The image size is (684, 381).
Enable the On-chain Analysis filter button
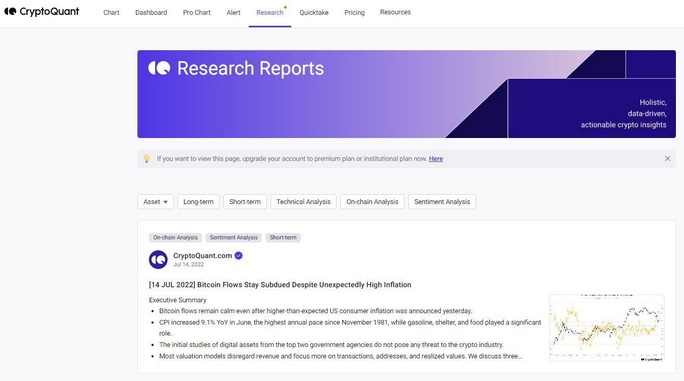coord(372,202)
